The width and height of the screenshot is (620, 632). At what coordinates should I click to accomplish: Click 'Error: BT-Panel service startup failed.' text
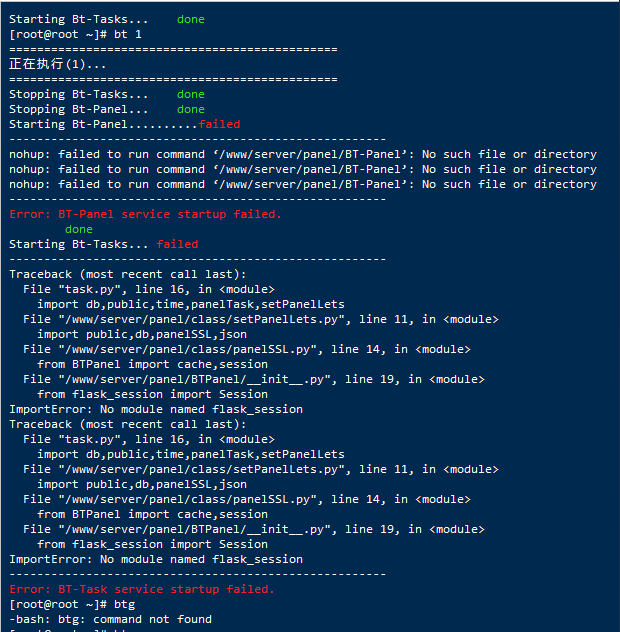(145, 214)
